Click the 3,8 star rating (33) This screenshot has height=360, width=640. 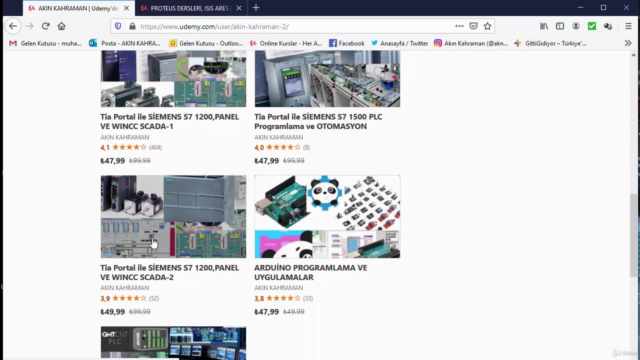click(x=284, y=298)
